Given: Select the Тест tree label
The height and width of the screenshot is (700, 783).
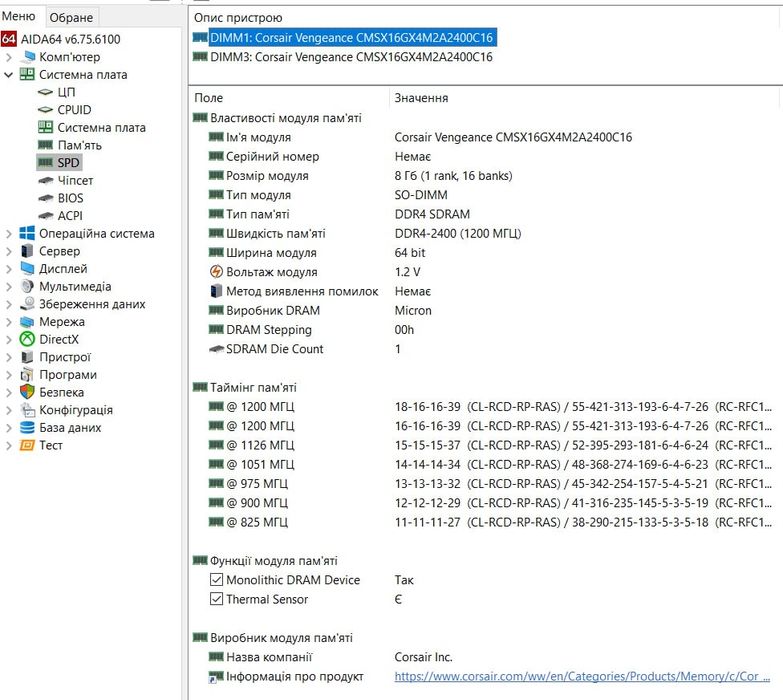Looking at the screenshot, I should point(50,445).
